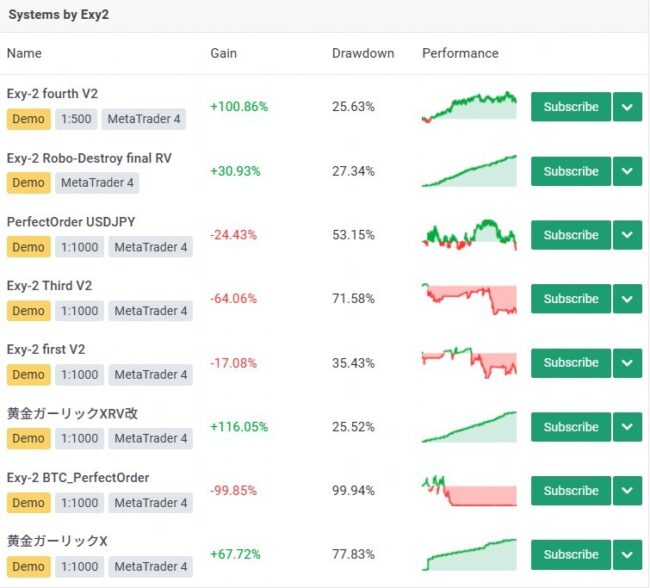Subscribe to Exy-2 Third V2 system

coord(570,299)
